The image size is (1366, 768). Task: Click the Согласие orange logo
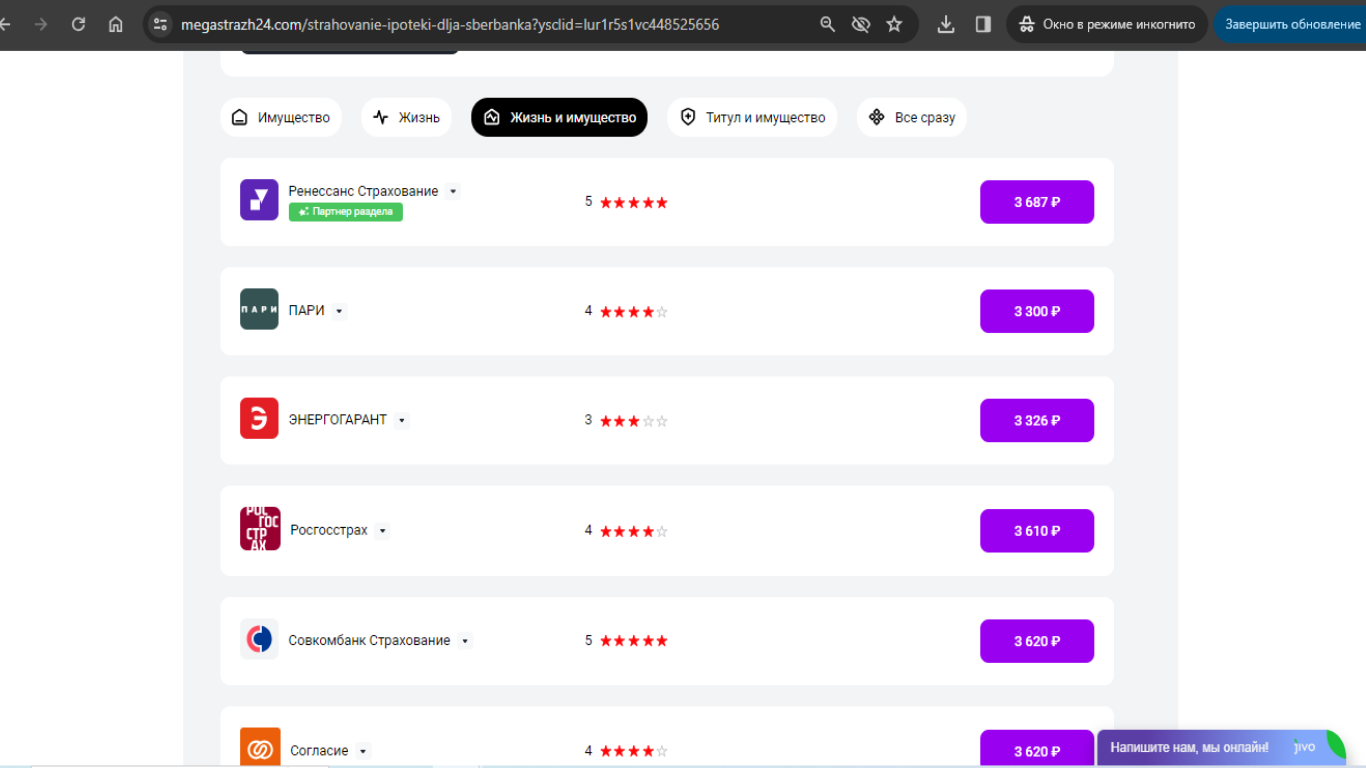[x=260, y=748]
